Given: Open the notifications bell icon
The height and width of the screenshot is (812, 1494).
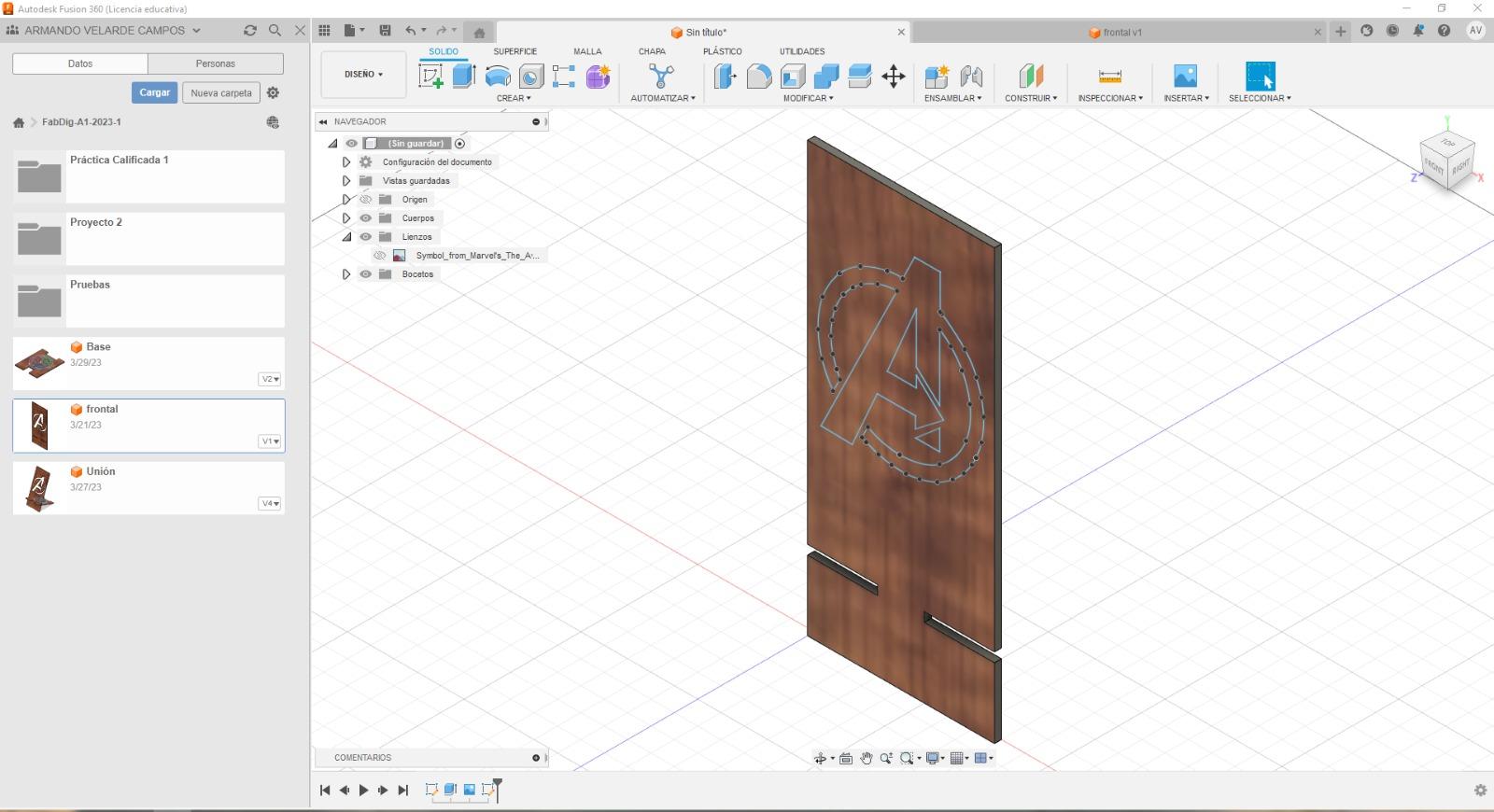Looking at the screenshot, I should pos(1418,31).
